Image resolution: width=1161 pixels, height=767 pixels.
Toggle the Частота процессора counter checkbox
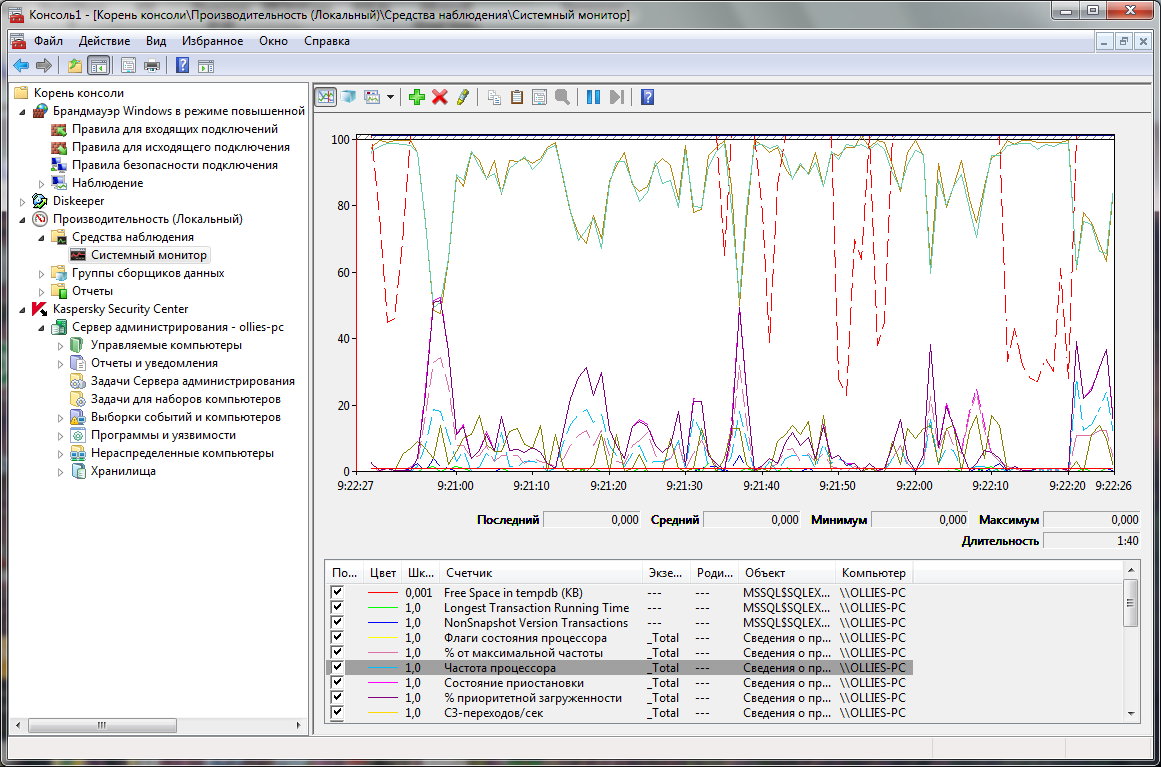(x=337, y=667)
